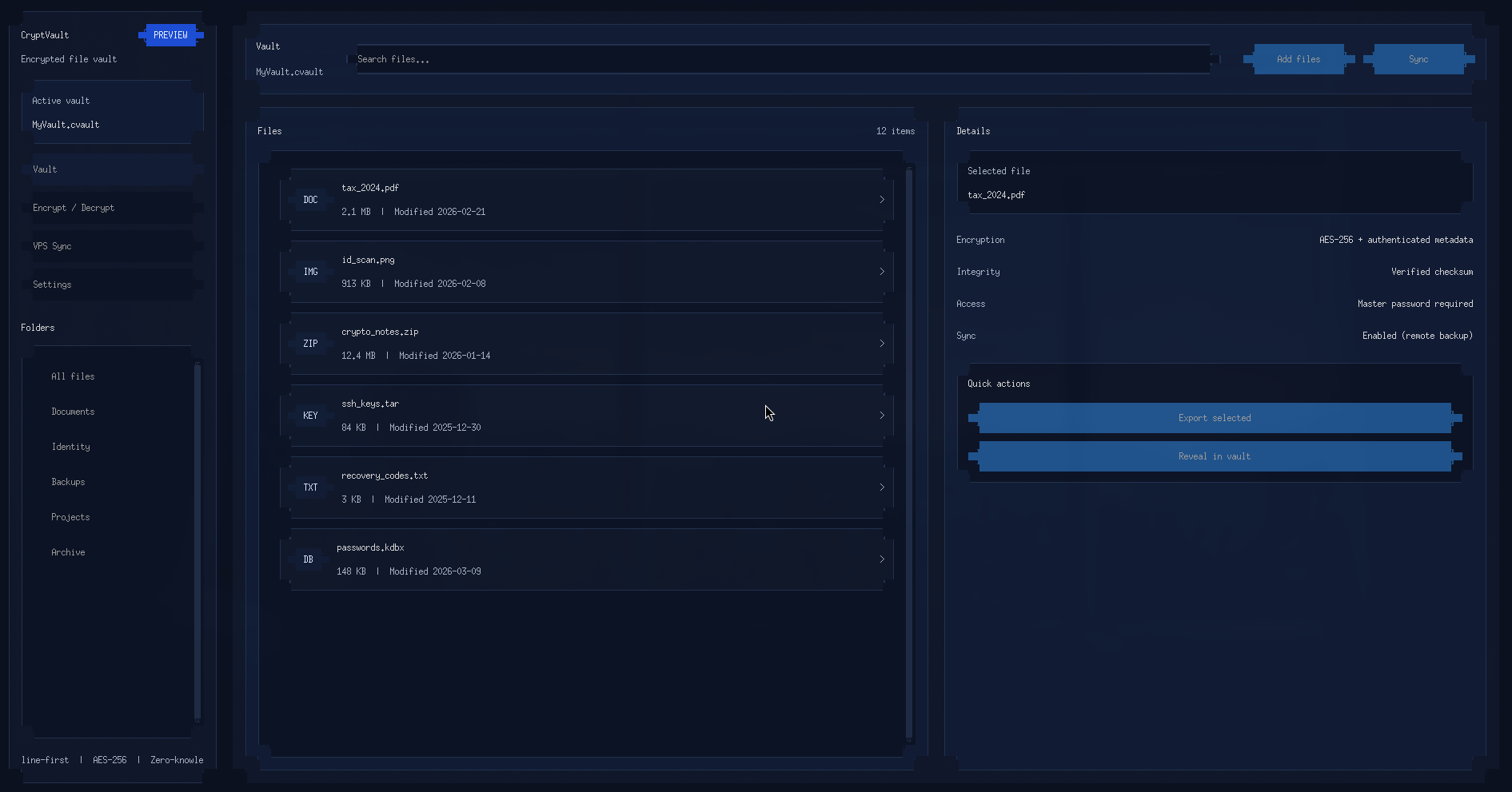Click the ZIP badge for crypto_notes.zip
The width and height of the screenshot is (1512, 792).
pos(310,344)
